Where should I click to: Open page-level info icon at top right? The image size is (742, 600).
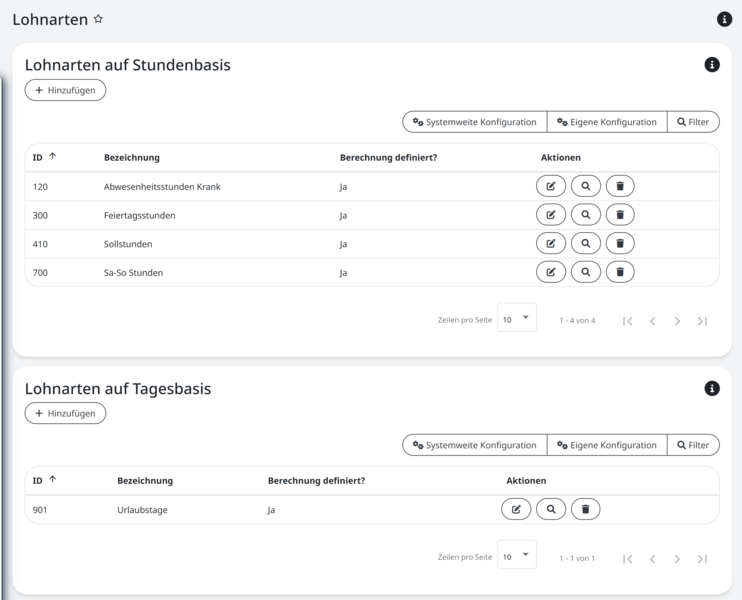pos(725,19)
